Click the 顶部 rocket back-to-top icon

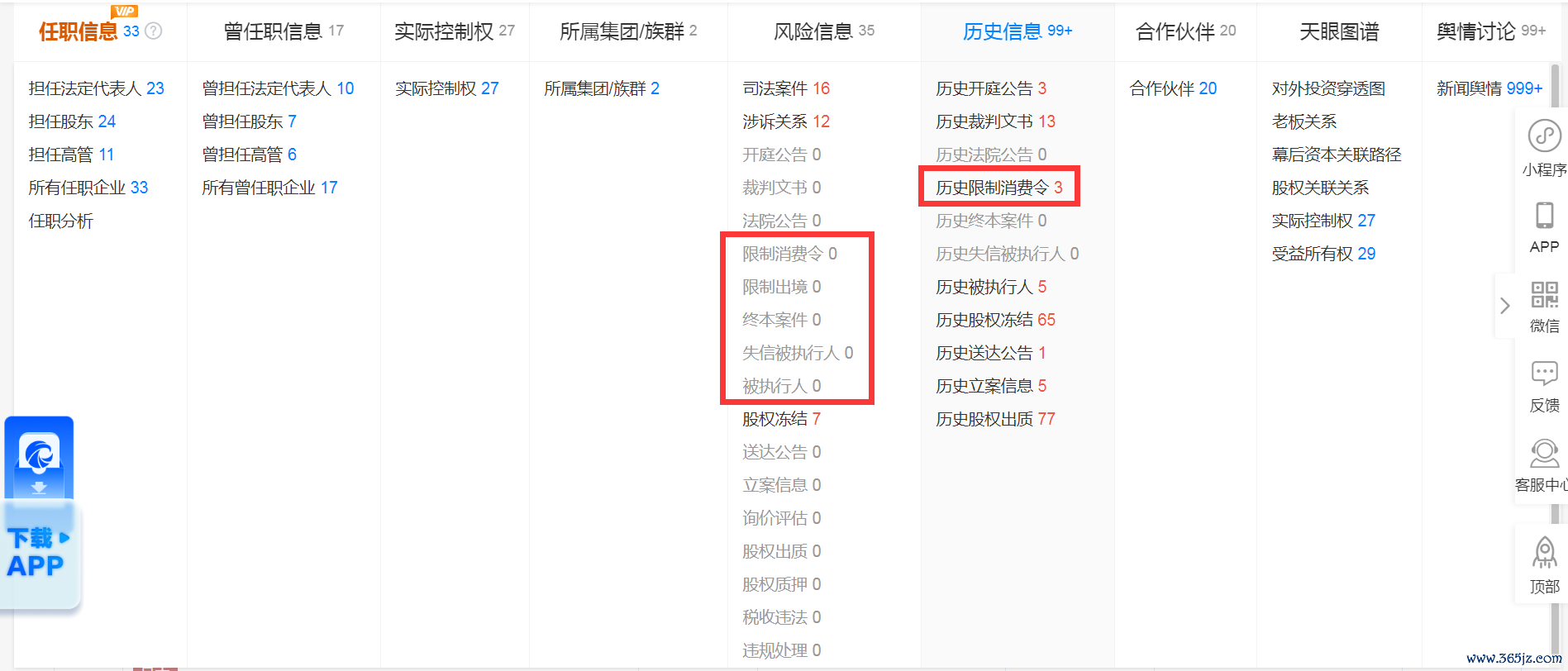[1543, 553]
